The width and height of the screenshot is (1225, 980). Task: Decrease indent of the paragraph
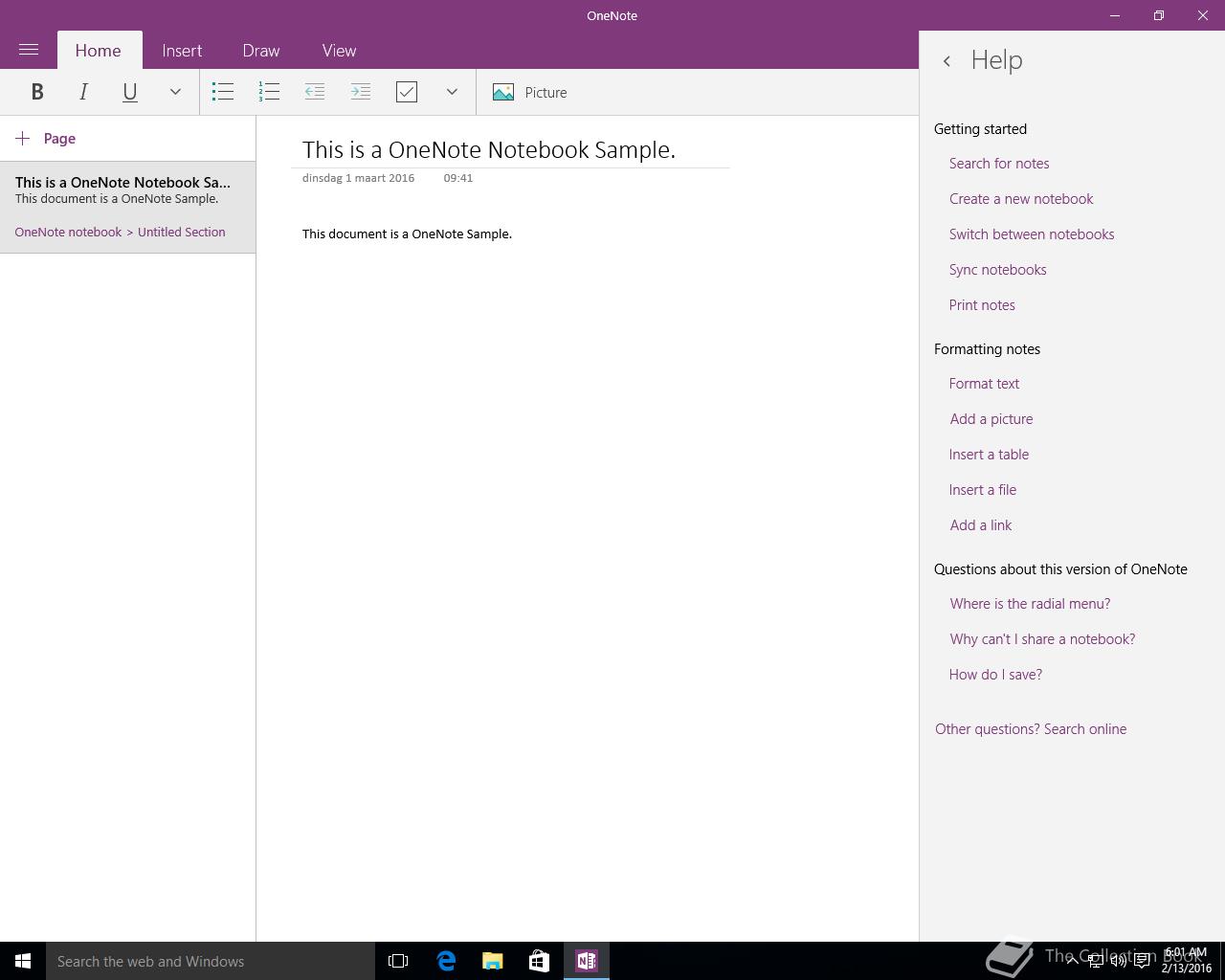click(315, 92)
